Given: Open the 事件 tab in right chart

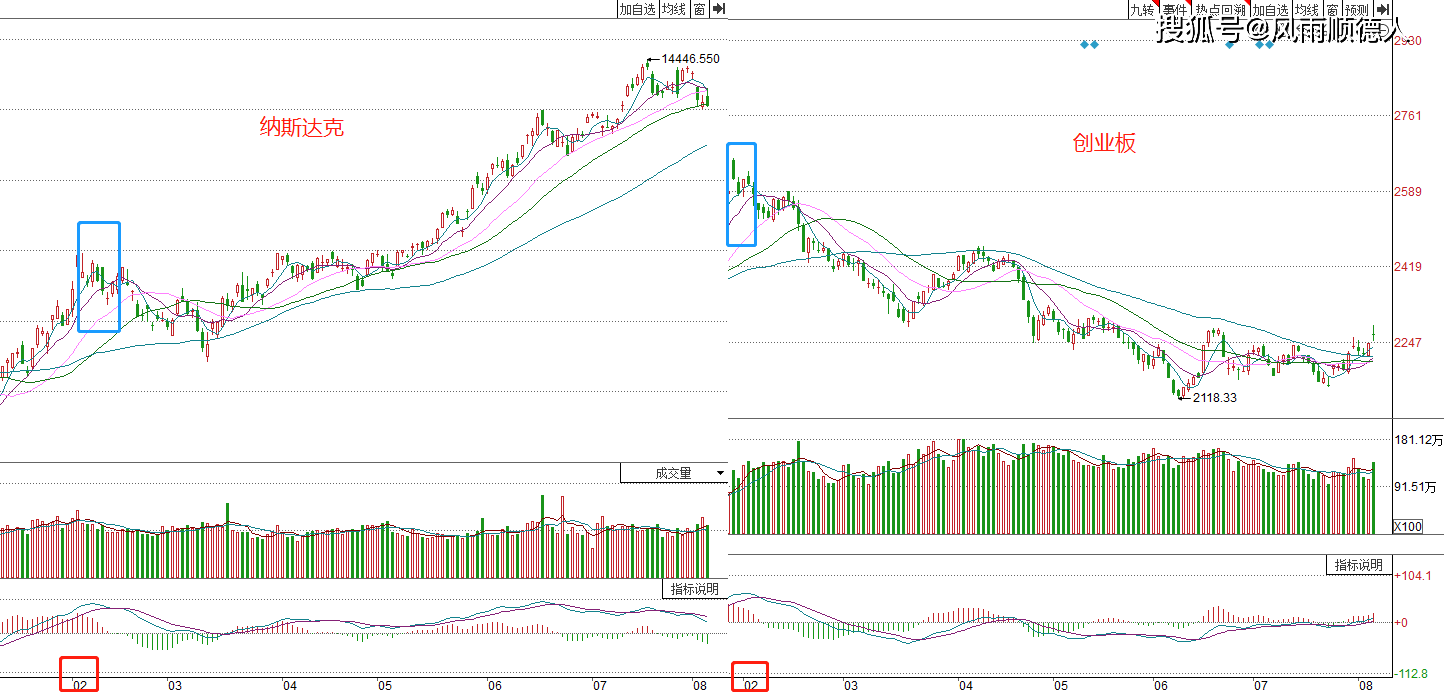Looking at the screenshot, I should [x=1176, y=9].
